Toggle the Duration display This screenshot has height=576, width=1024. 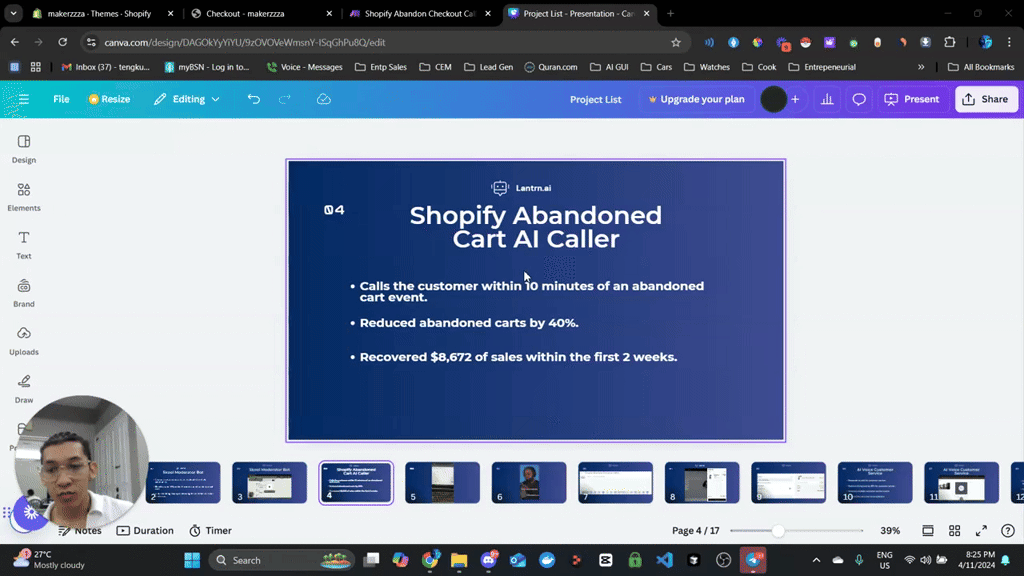(145, 530)
